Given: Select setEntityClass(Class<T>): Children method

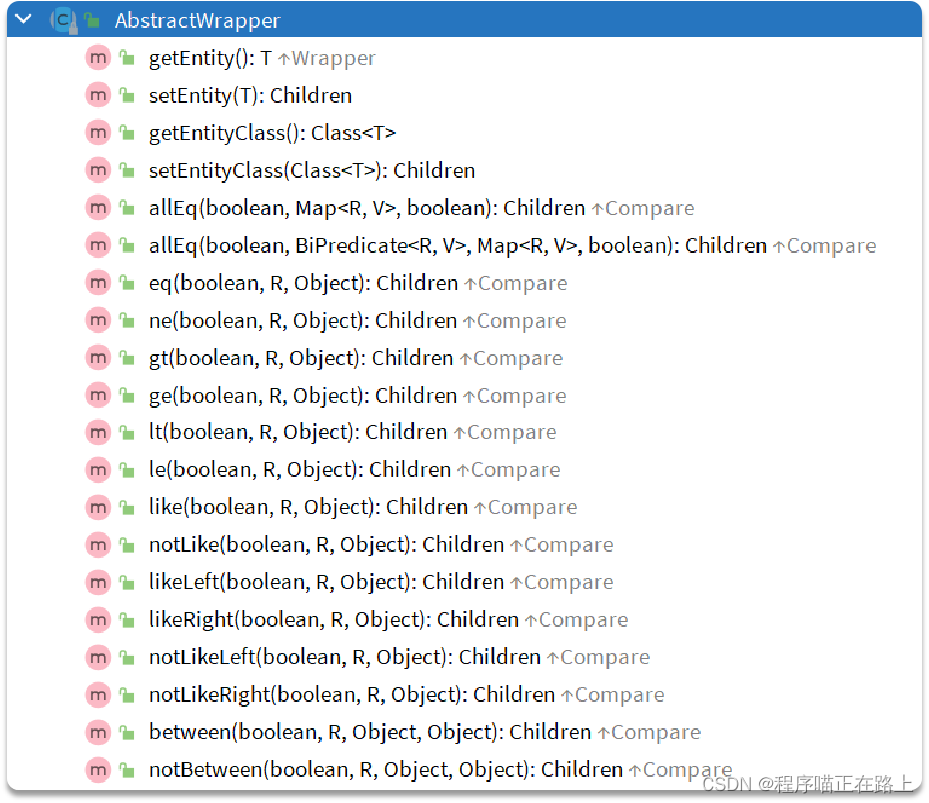Looking at the screenshot, I should [x=312, y=171].
